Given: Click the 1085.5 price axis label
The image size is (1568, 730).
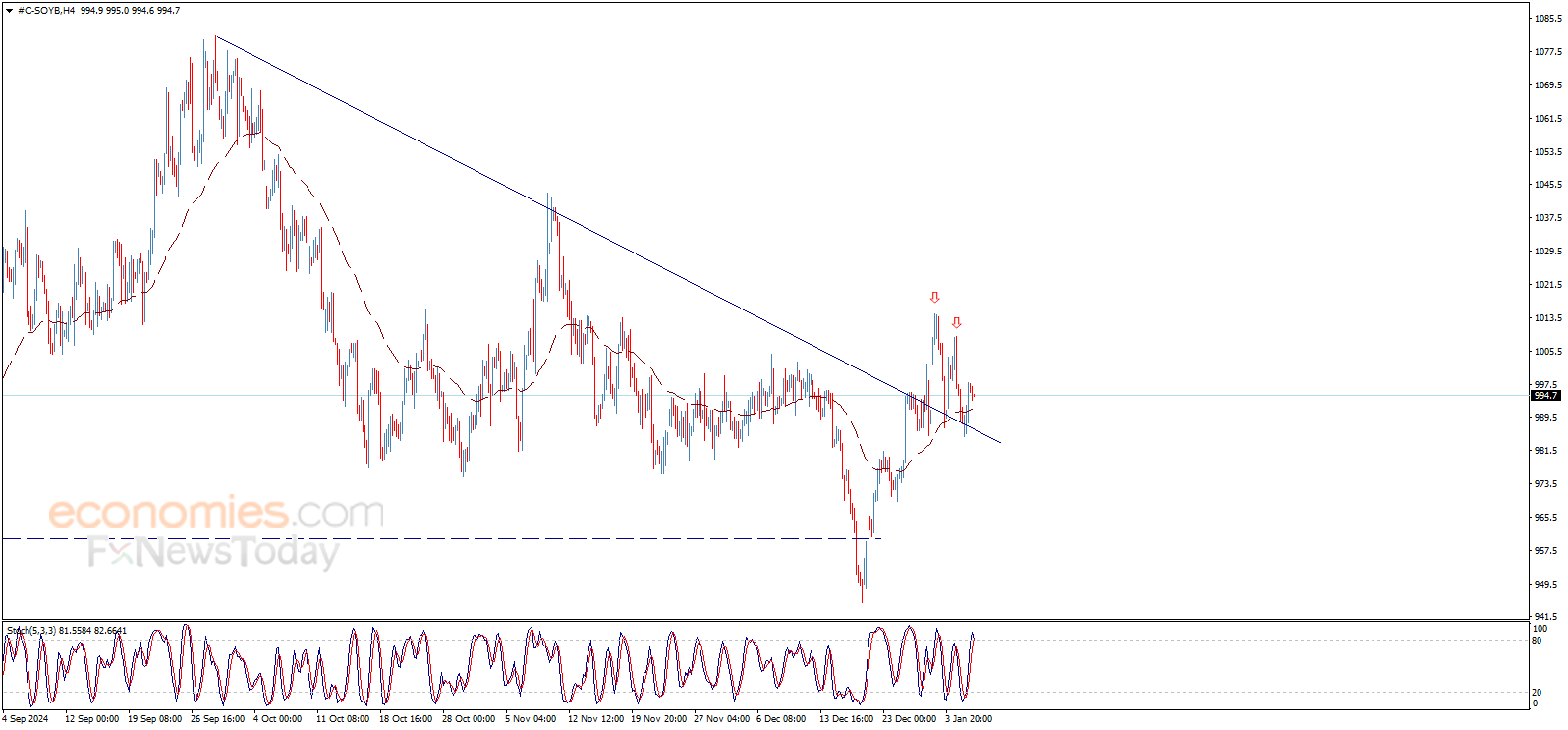Looking at the screenshot, I should point(1548,19).
